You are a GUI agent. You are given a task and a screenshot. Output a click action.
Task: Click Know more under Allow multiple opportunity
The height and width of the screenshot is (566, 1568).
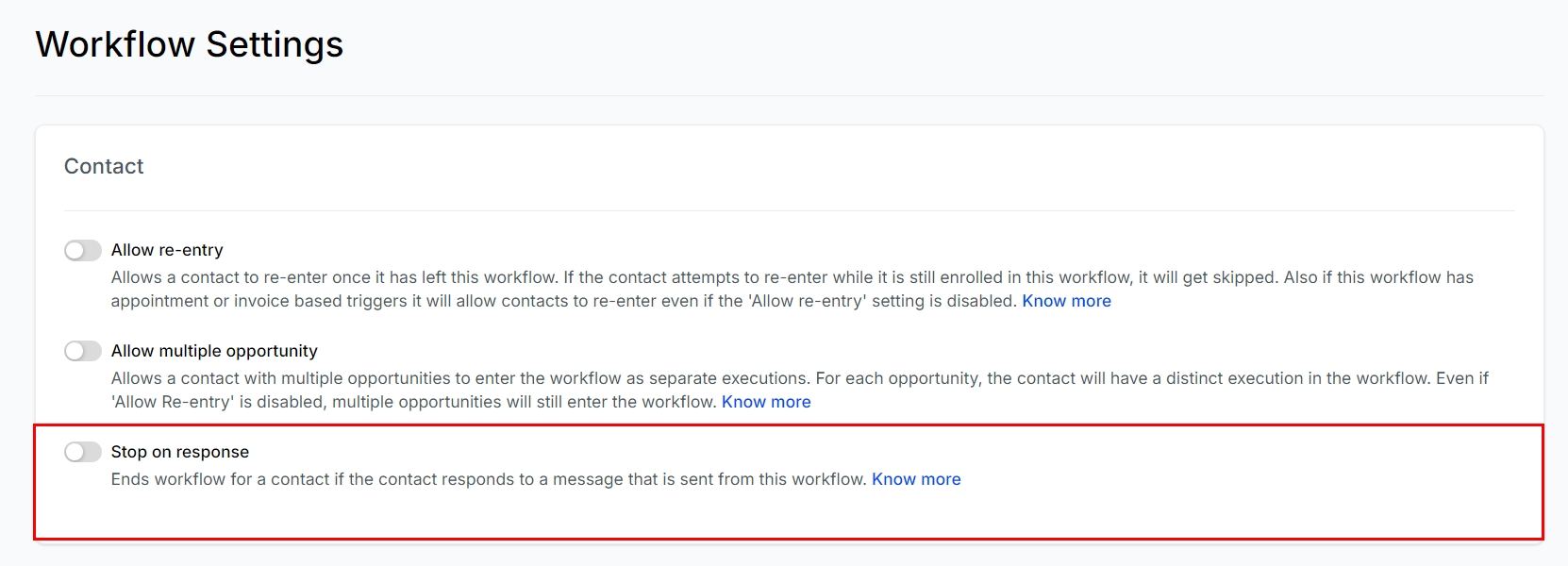pyautogui.click(x=766, y=402)
